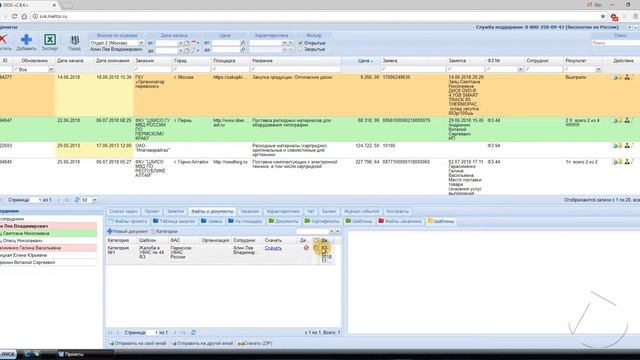Click the Название column filter field

(296, 70)
